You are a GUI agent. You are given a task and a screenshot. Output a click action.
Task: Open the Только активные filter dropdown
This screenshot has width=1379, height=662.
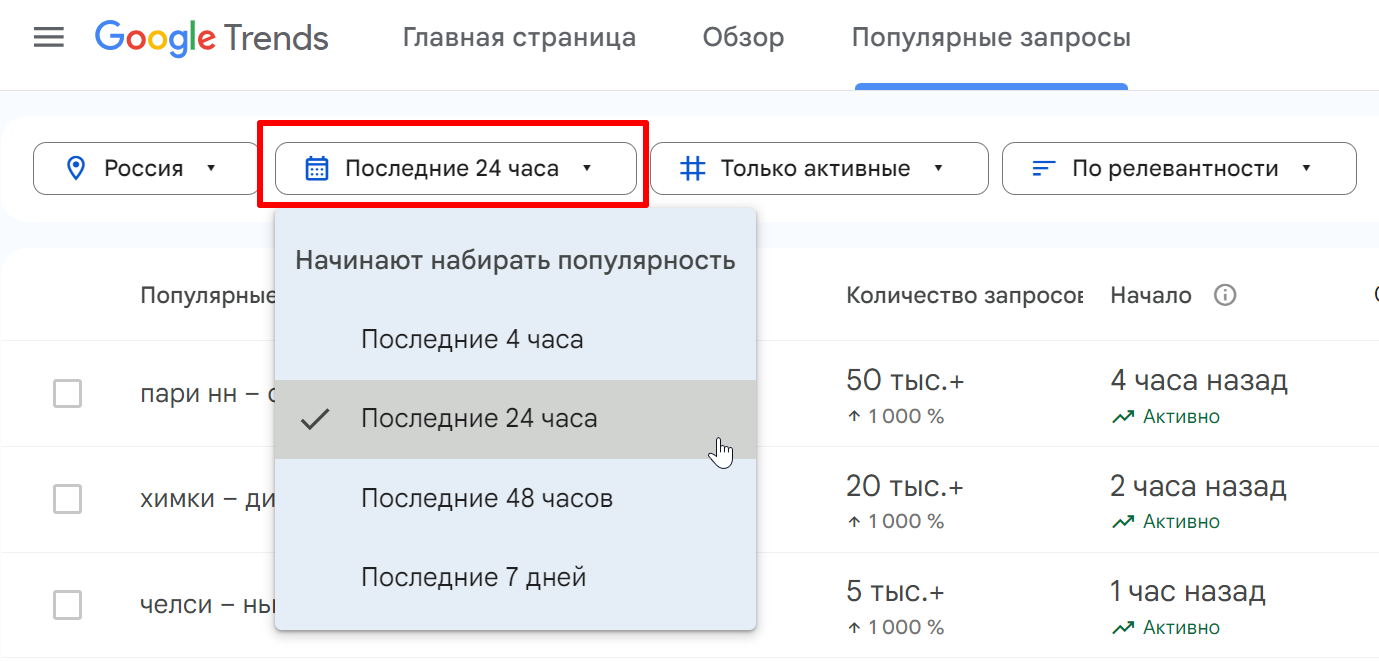pyautogui.click(x=818, y=168)
